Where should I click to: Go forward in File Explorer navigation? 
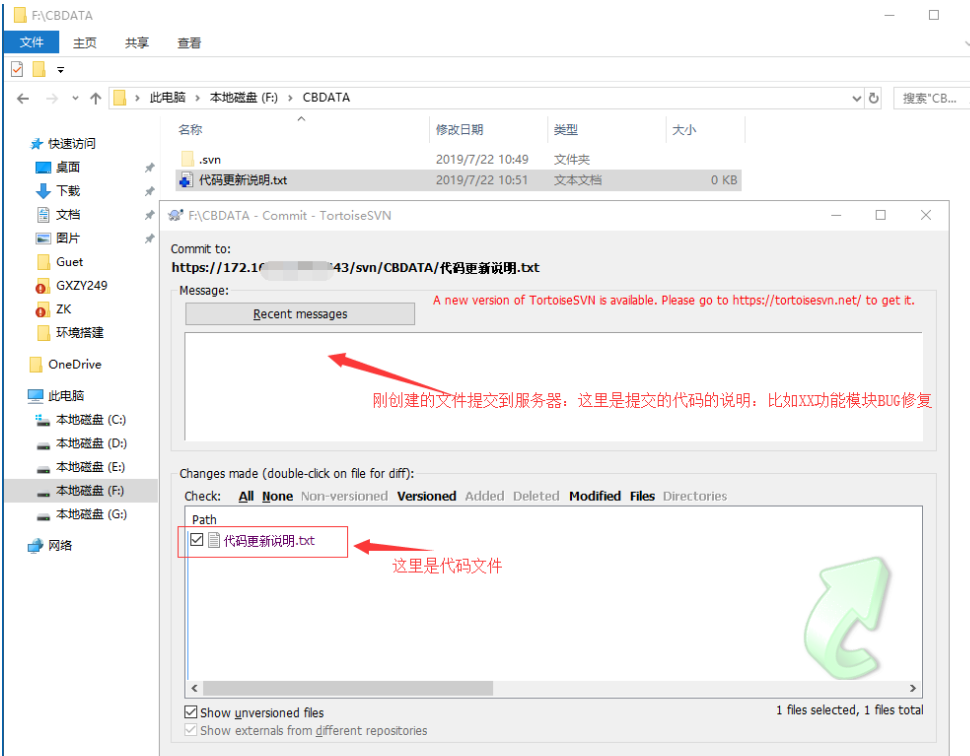52,98
